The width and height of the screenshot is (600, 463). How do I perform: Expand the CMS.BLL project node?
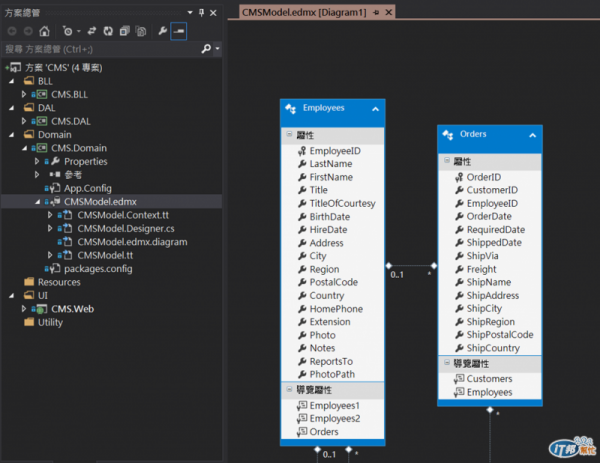(x=24, y=94)
